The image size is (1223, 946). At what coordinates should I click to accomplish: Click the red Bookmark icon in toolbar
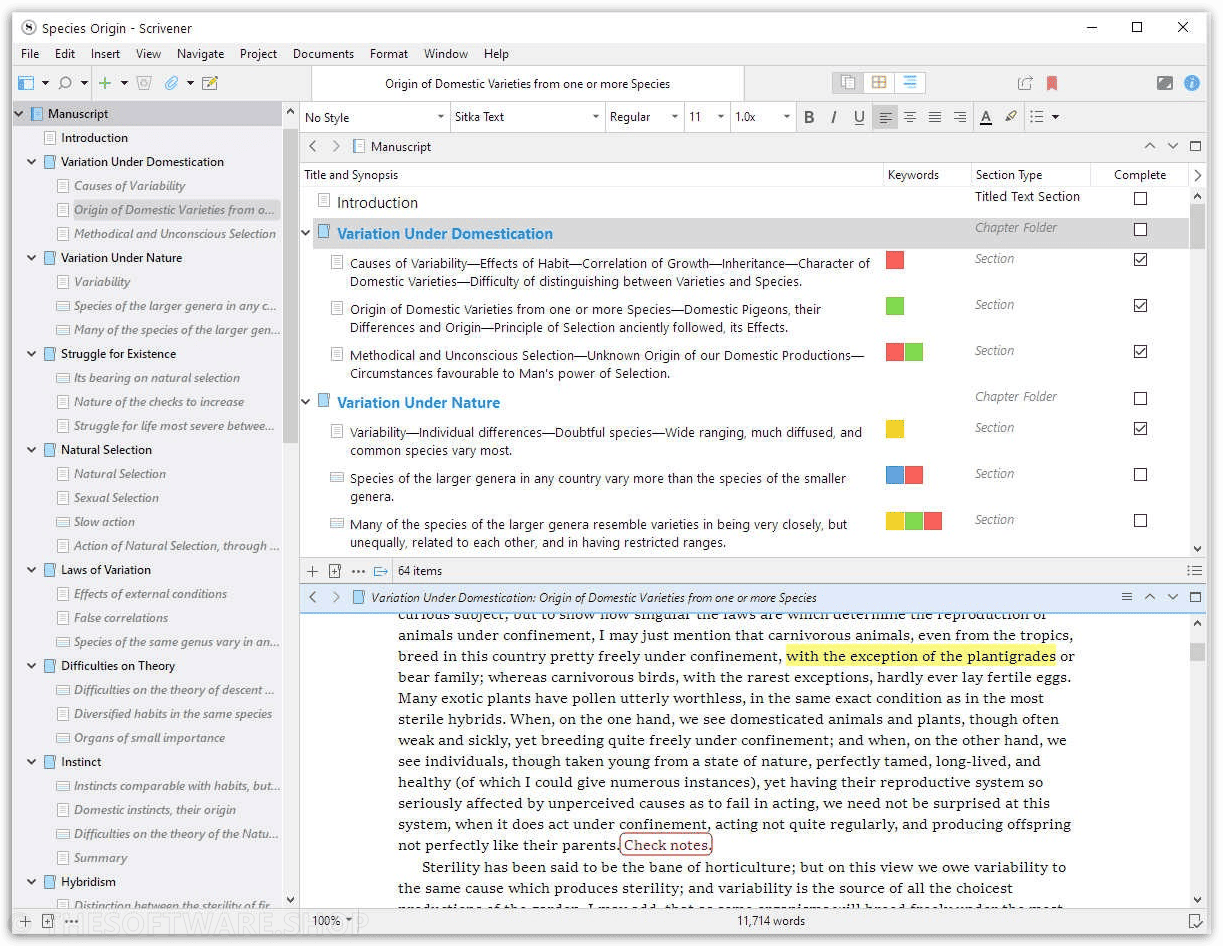(x=1051, y=84)
